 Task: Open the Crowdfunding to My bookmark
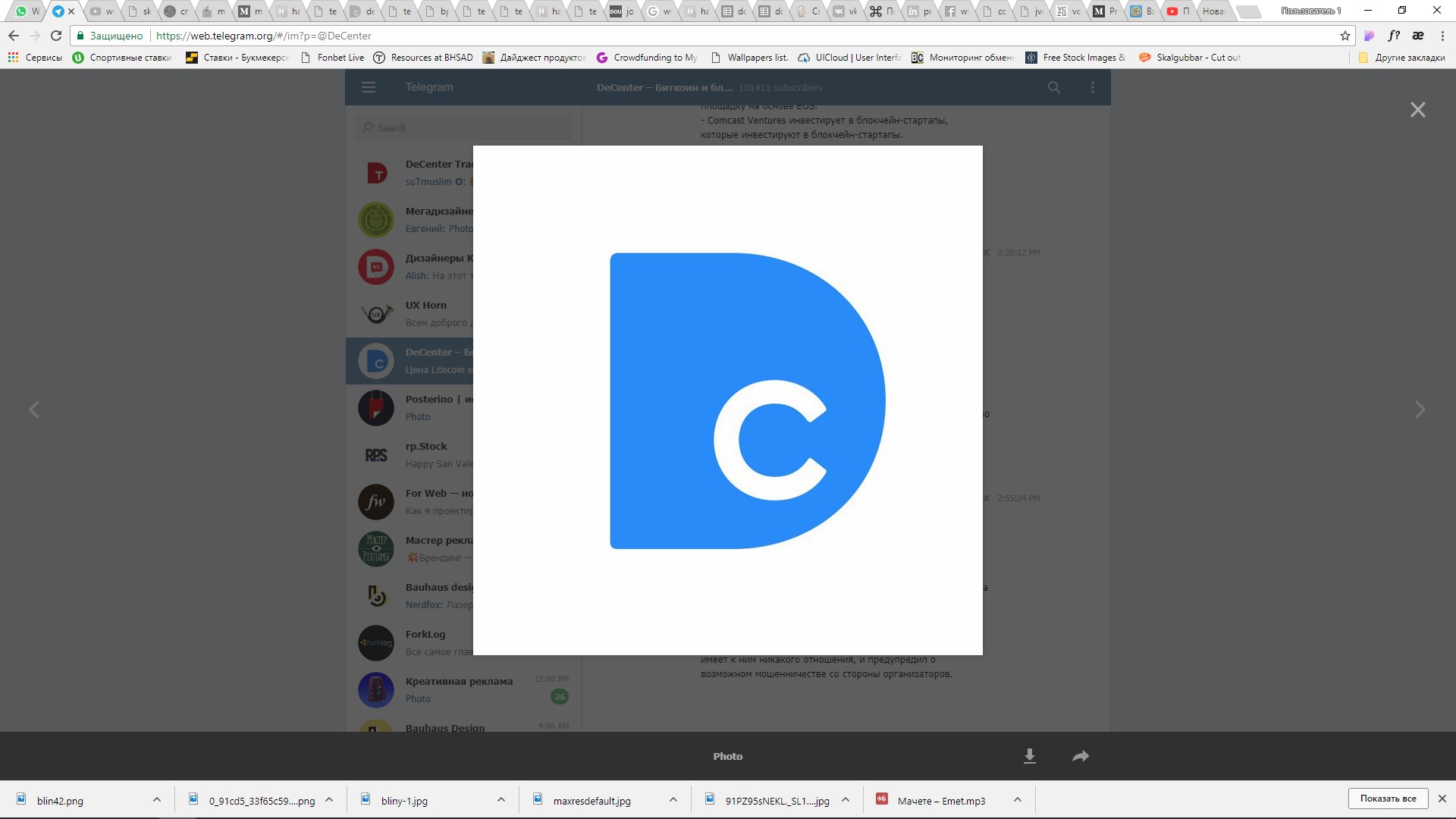647,58
